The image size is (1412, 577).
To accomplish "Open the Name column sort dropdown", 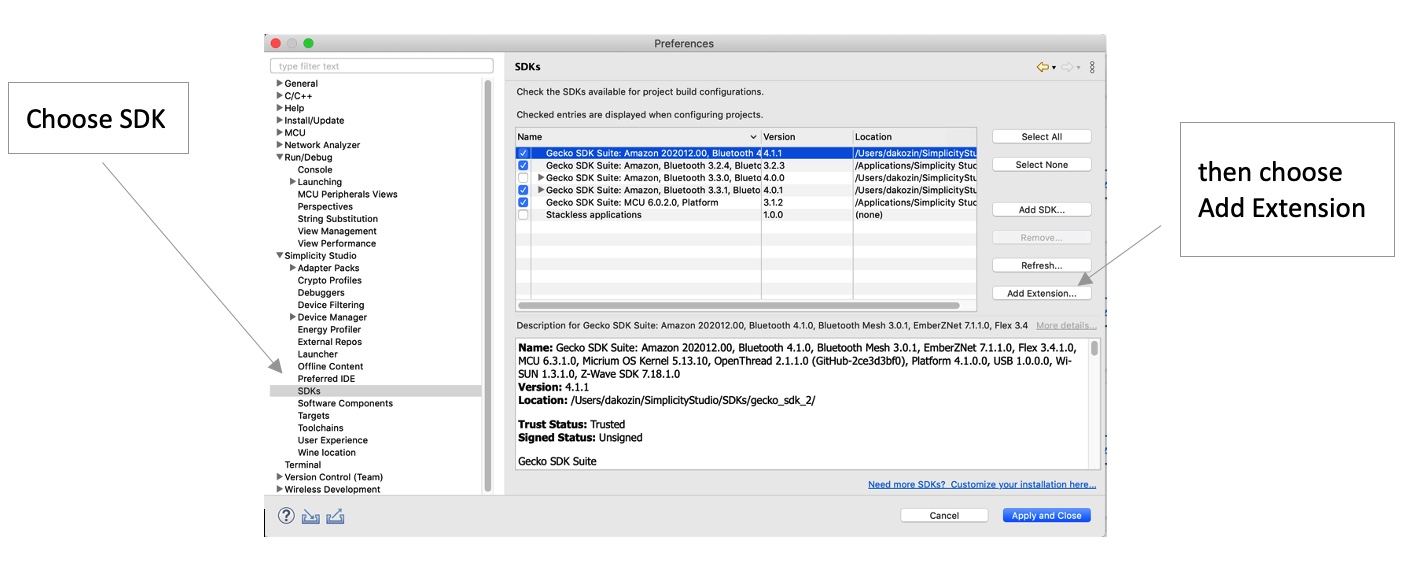I will (753, 137).
